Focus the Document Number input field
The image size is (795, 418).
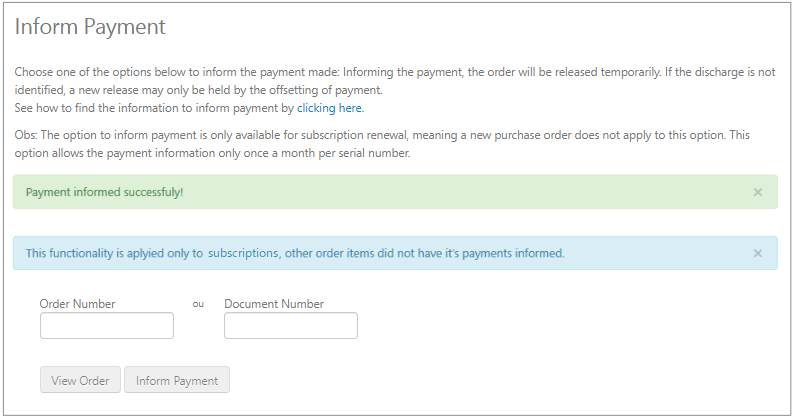point(291,325)
